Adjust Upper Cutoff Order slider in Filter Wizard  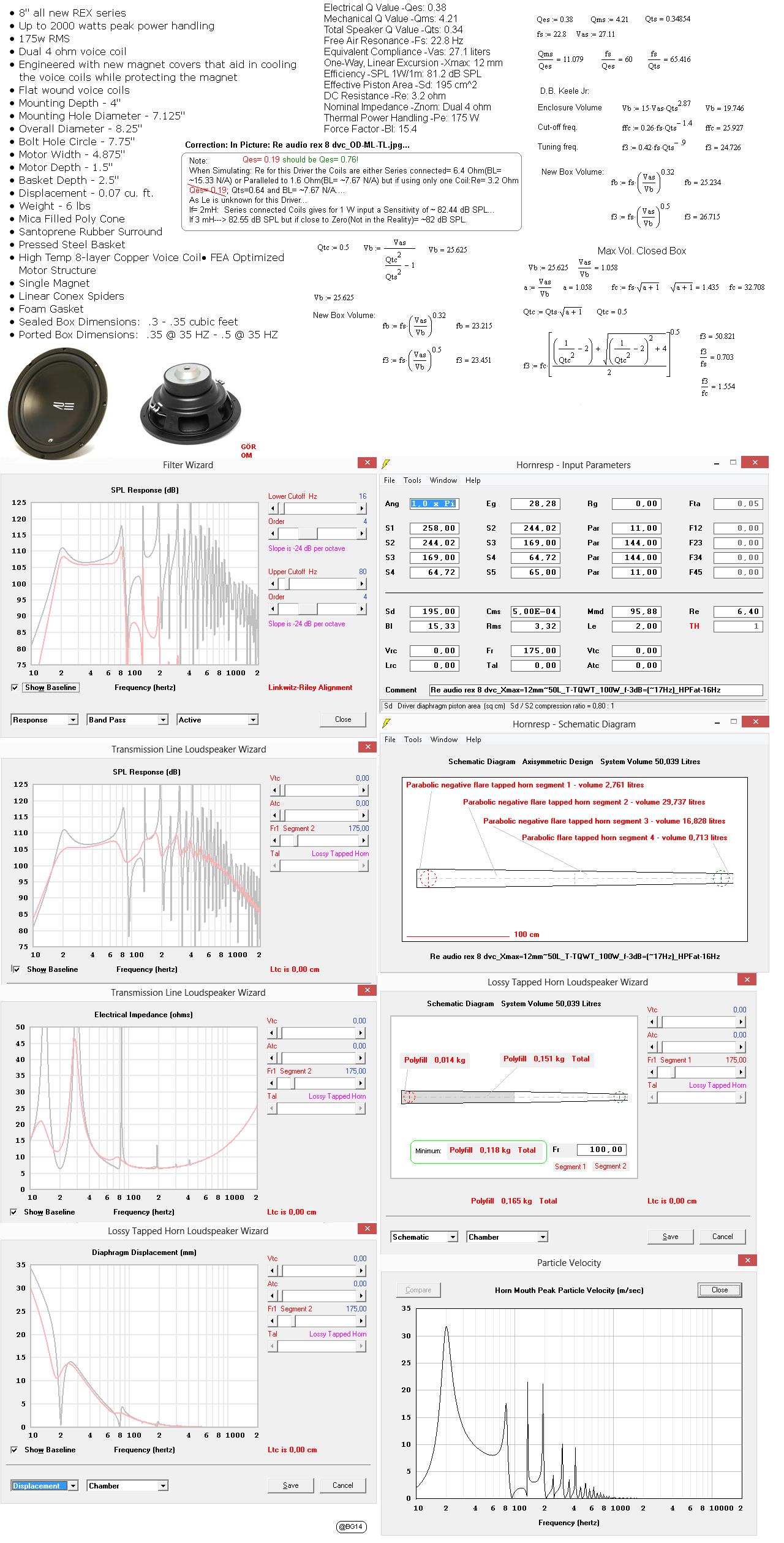[x=318, y=609]
